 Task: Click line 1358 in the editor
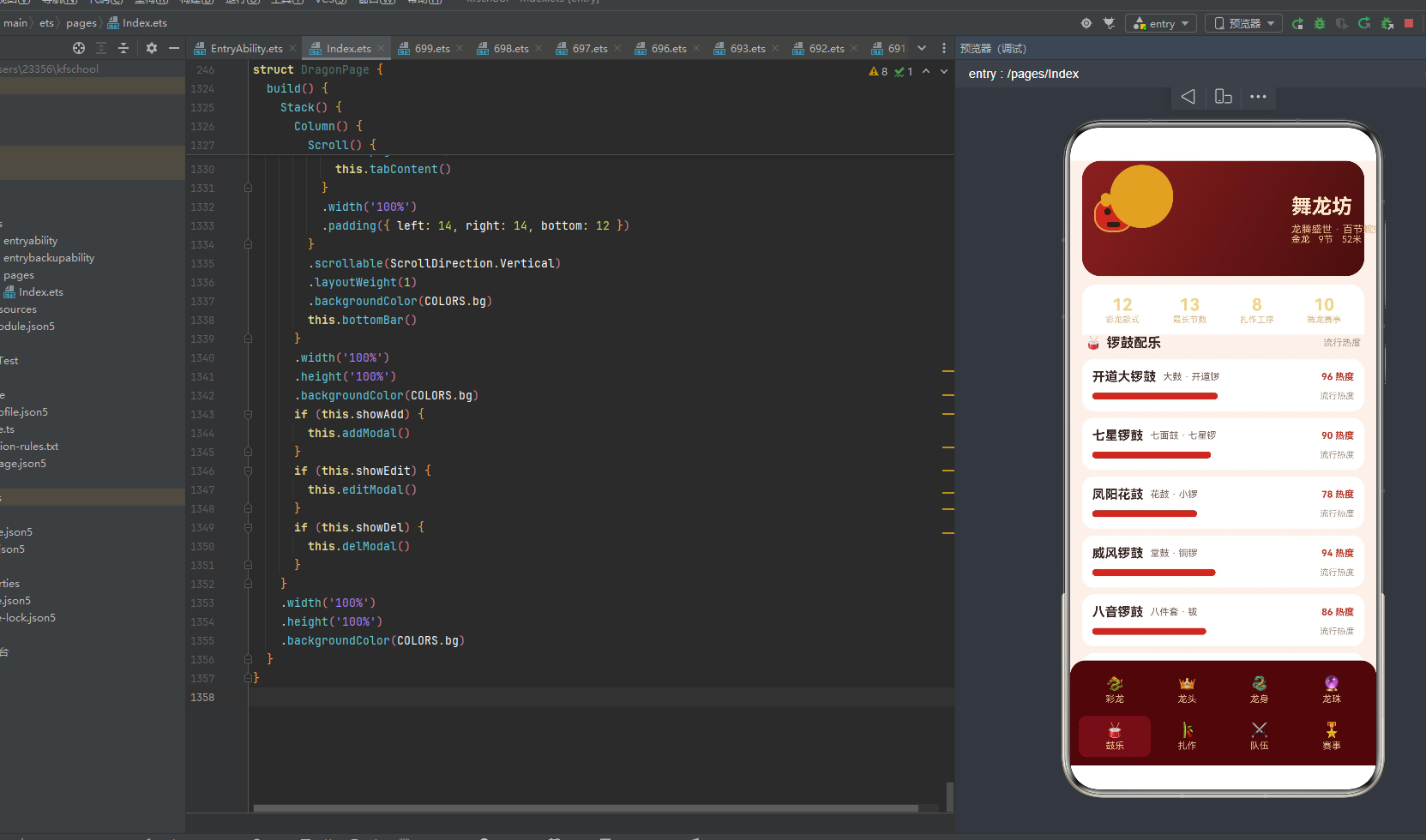pyautogui.click(x=600, y=697)
